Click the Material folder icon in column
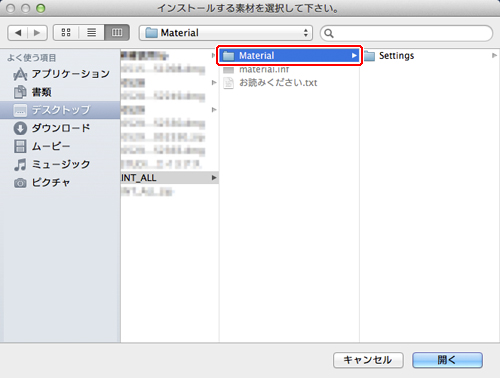This screenshot has height=378, width=500. click(x=228, y=56)
